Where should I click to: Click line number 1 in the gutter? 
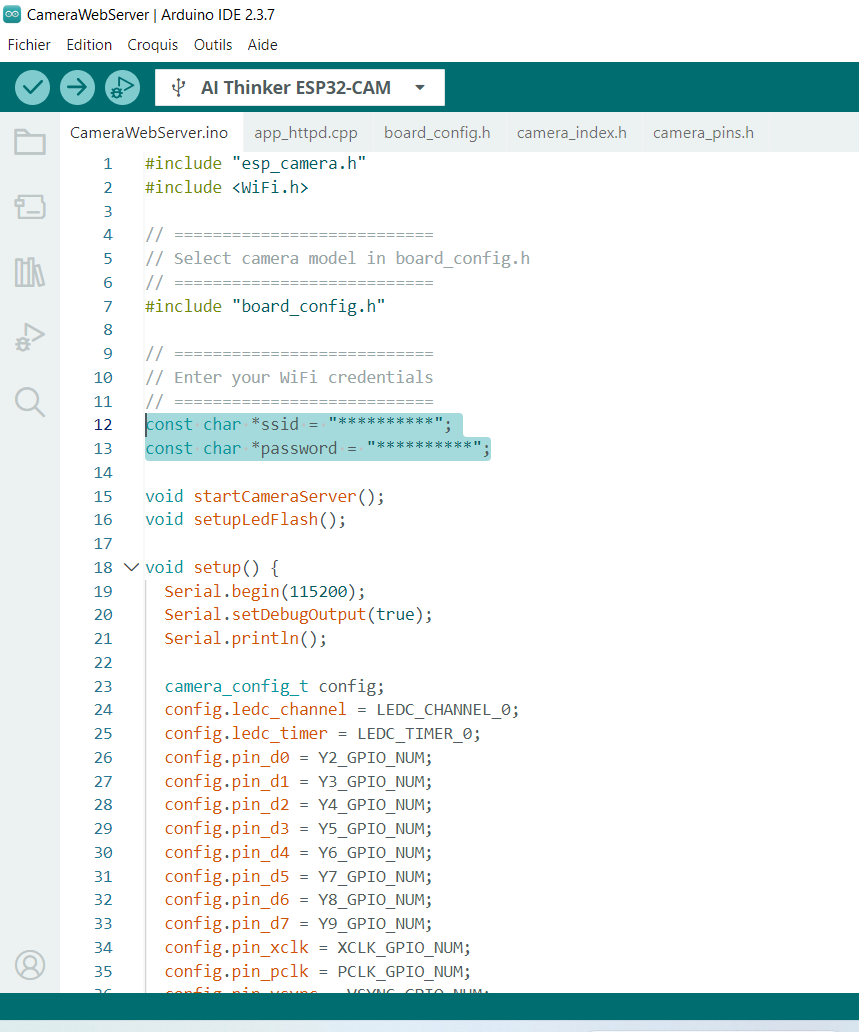pos(108,163)
